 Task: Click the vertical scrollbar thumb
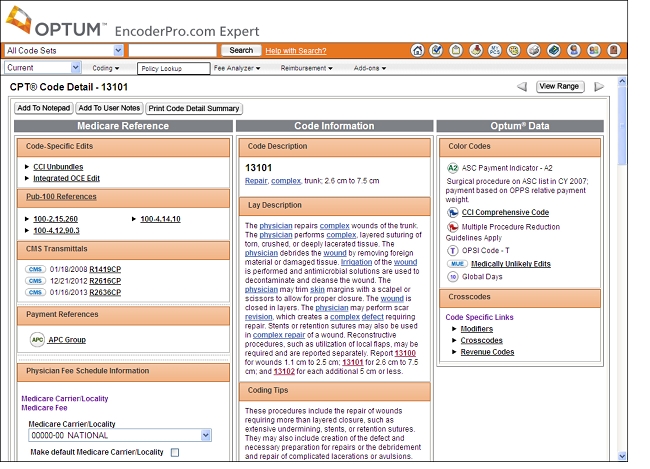coord(622,125)
